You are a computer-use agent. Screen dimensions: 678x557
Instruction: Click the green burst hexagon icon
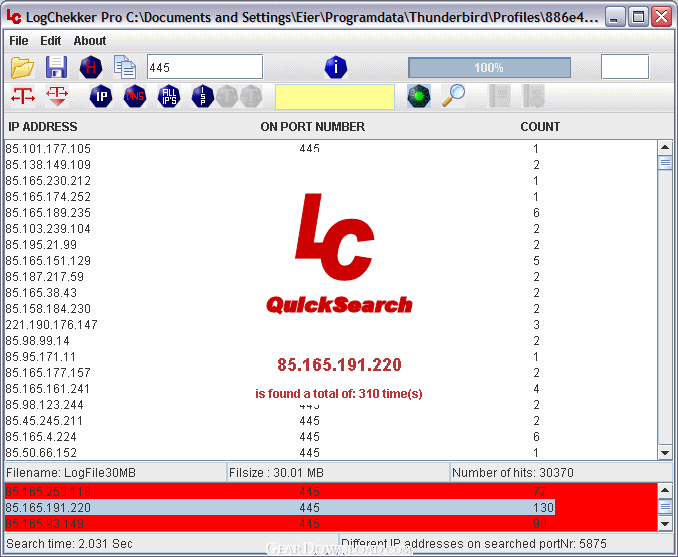pos(419,96)
